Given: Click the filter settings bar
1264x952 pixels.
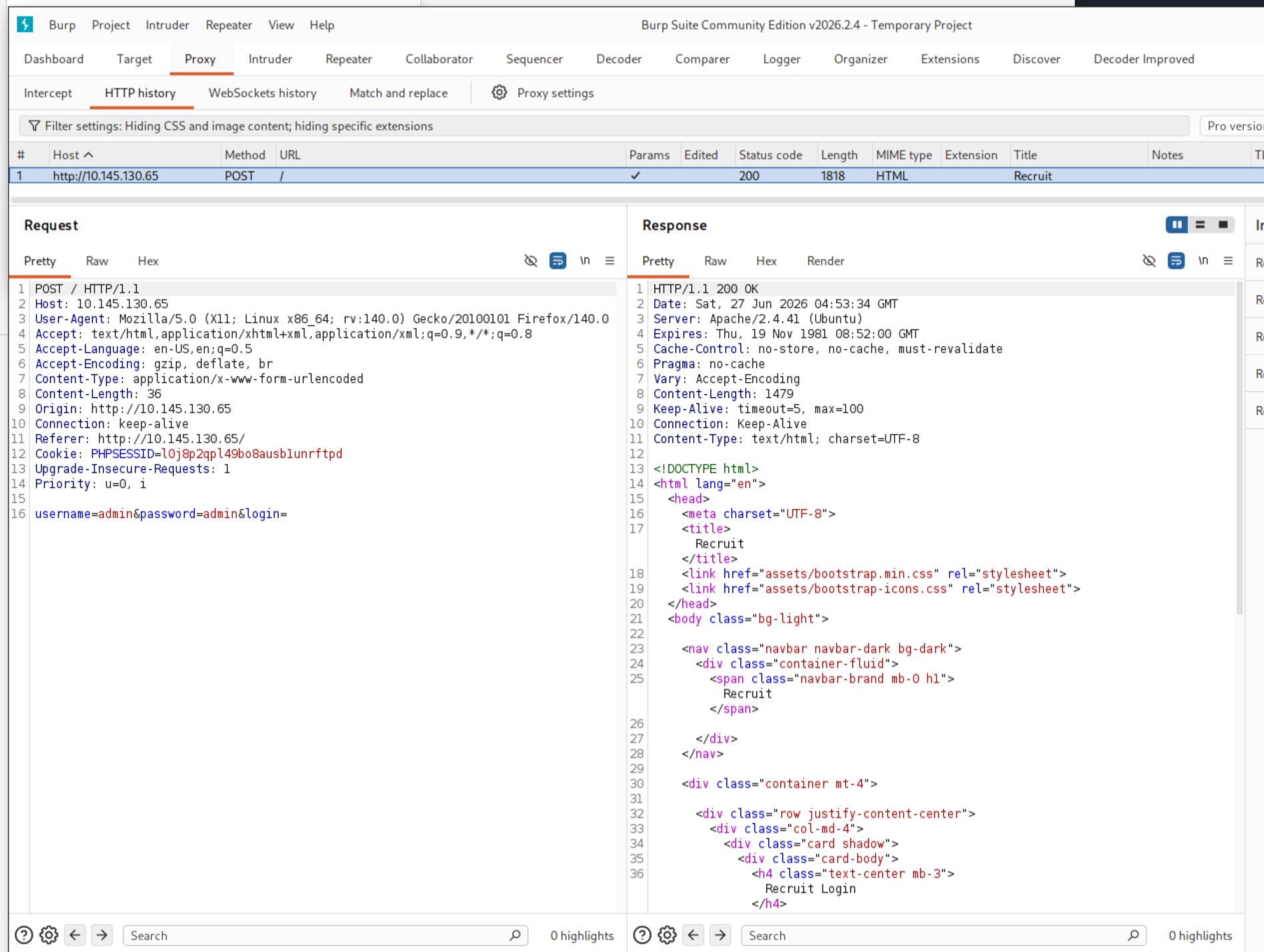Looking at the screenshot, I should pyautogui.click(x=604, y=126).
